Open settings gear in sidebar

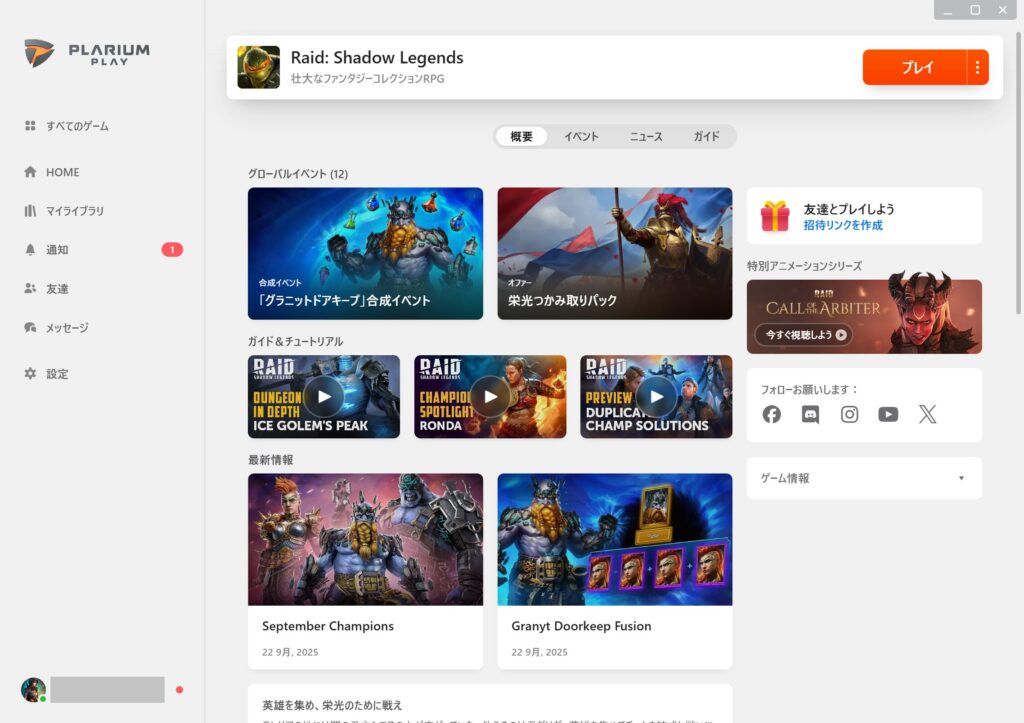pos(30,374)
